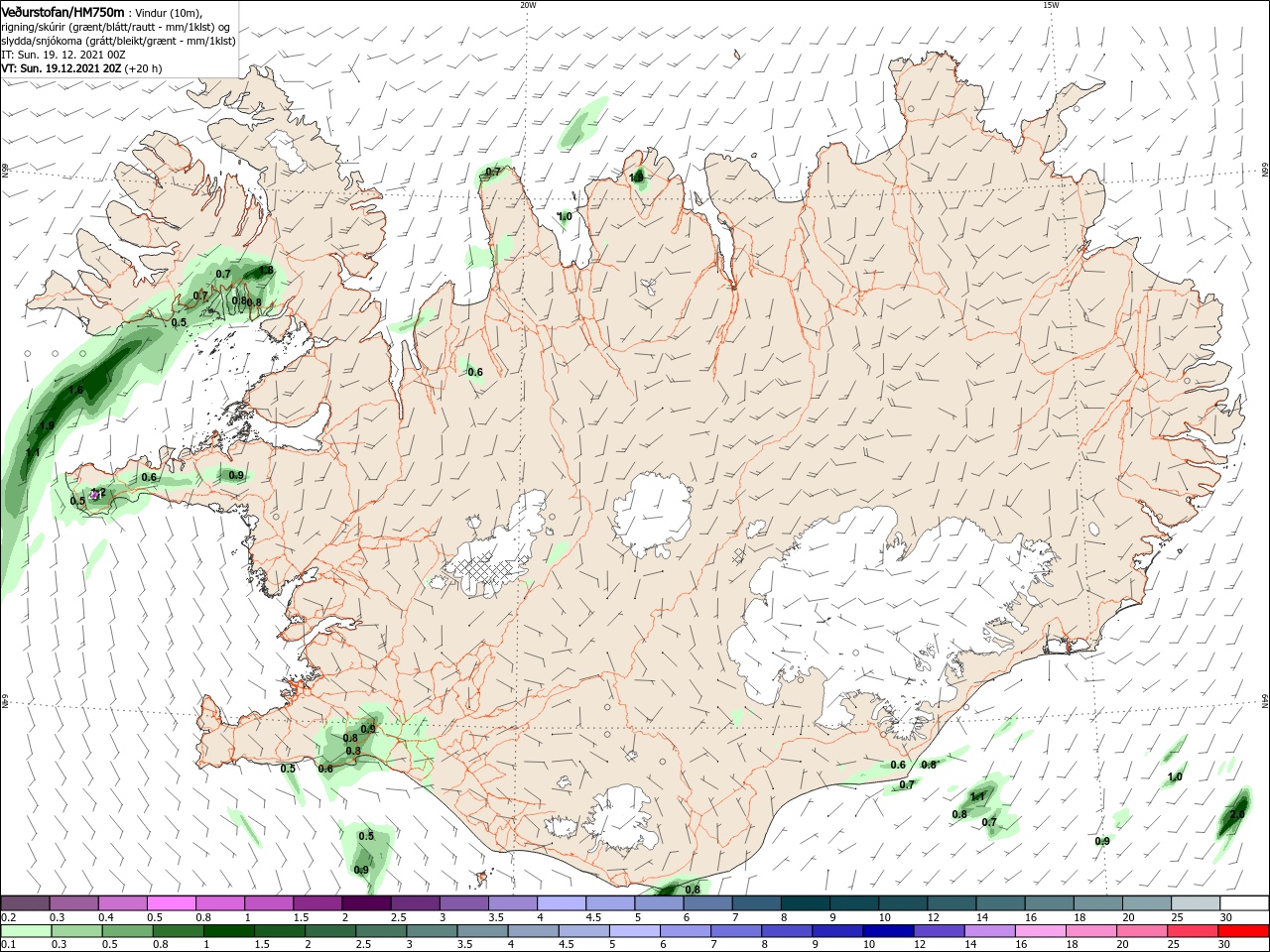1270x952 pixels.
Task: Select the darkest green 1–1.5 rain legend swatch
Action: 229,931
